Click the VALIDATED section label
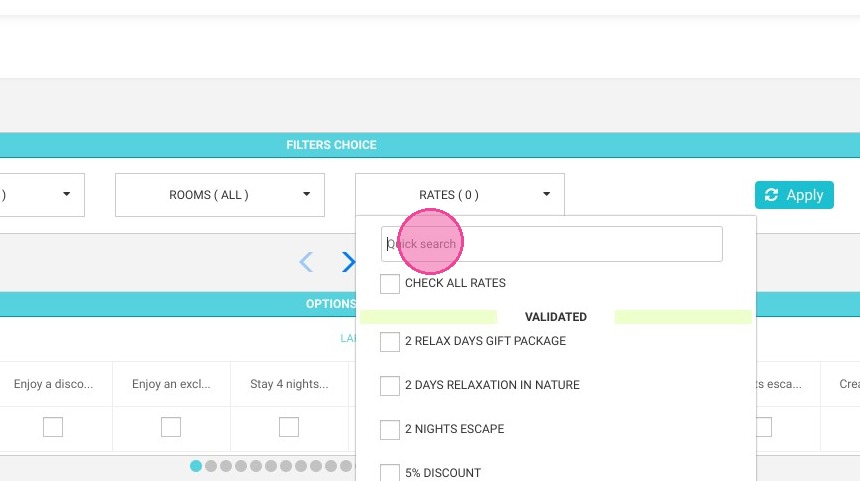The height and width of the screenshot is (481, 860). (556, 317)
